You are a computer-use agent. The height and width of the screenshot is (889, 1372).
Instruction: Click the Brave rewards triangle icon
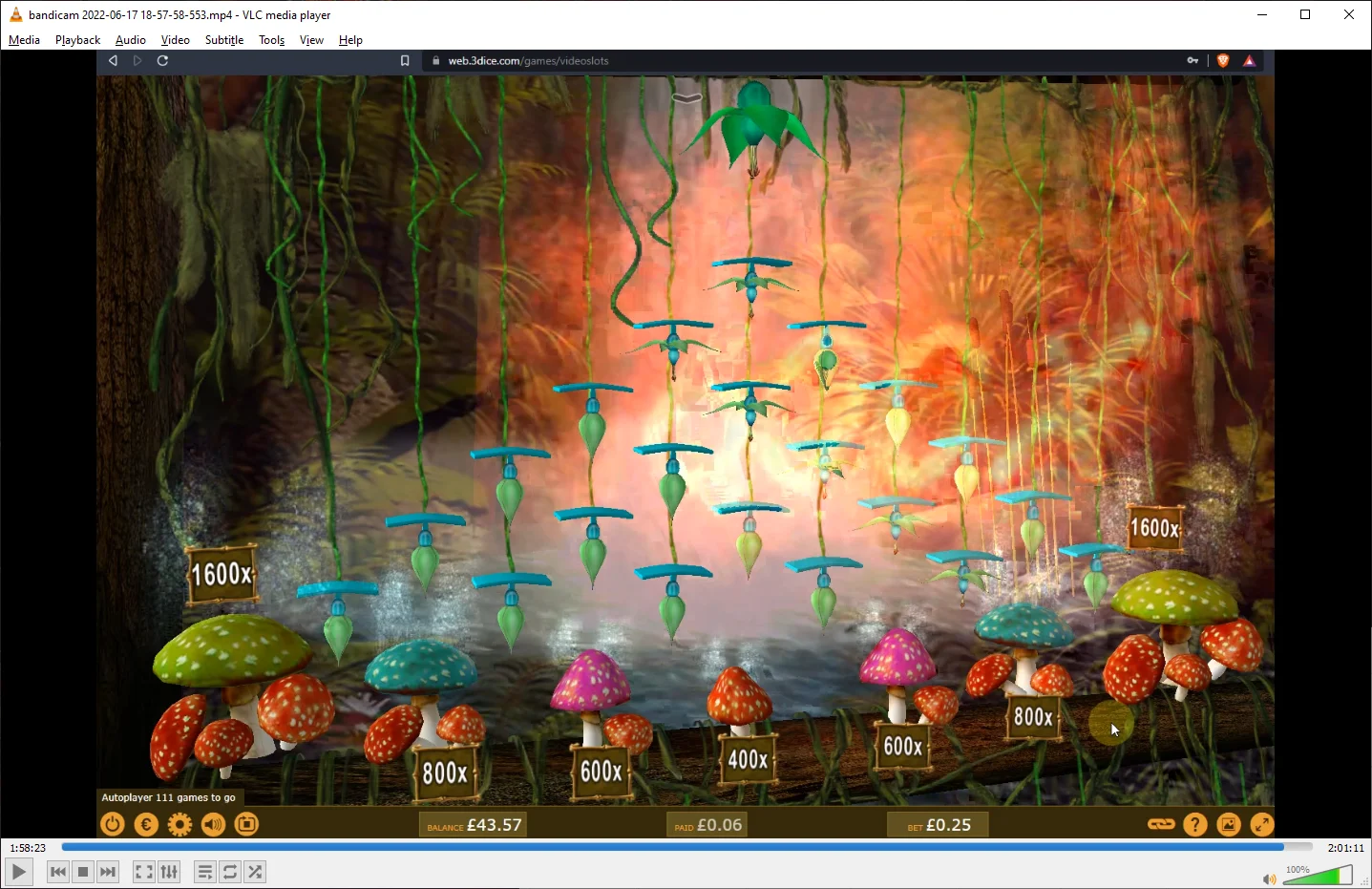(x=1250, y=60)
